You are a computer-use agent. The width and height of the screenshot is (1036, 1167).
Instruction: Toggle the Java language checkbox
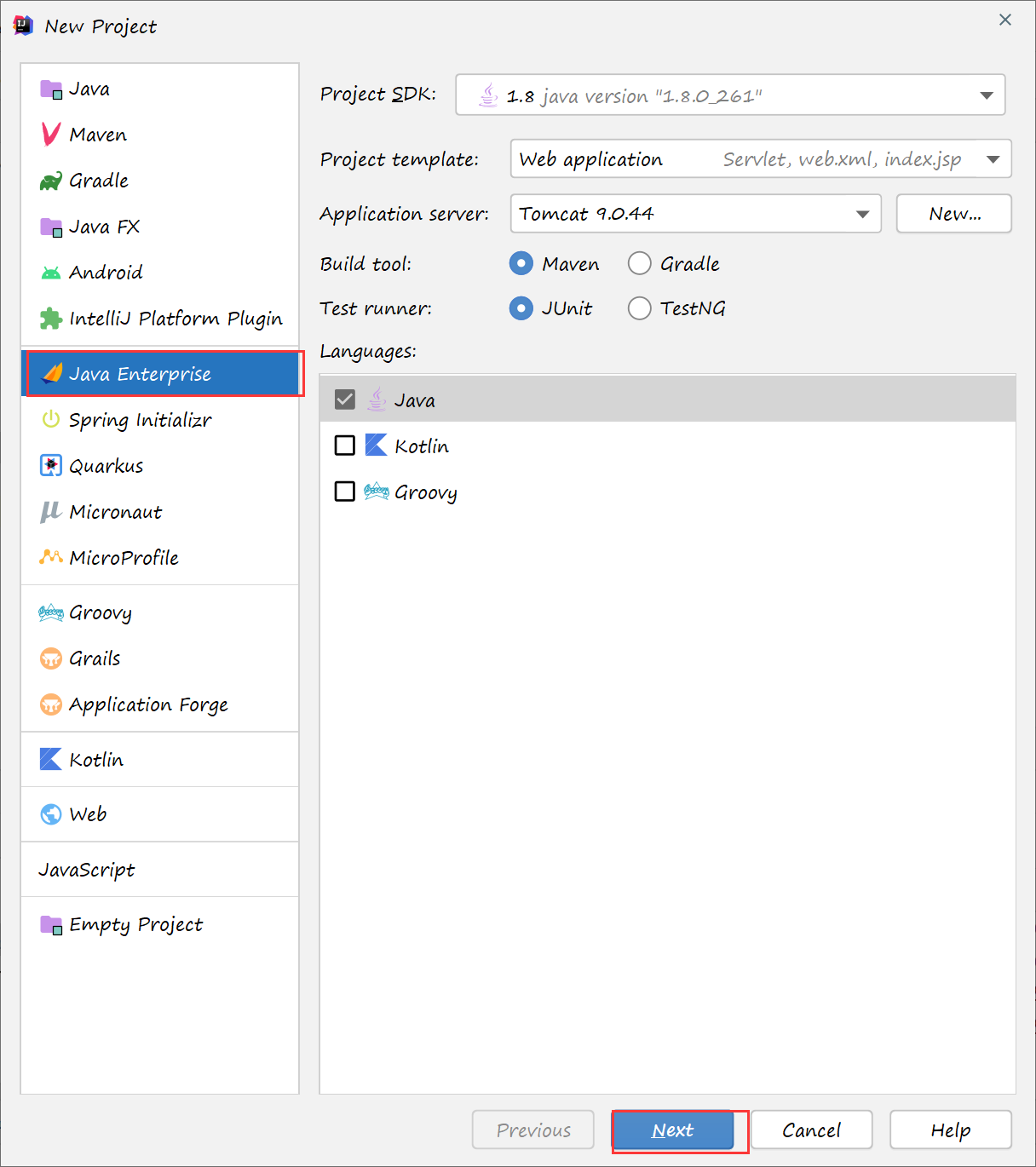(345, 400)
